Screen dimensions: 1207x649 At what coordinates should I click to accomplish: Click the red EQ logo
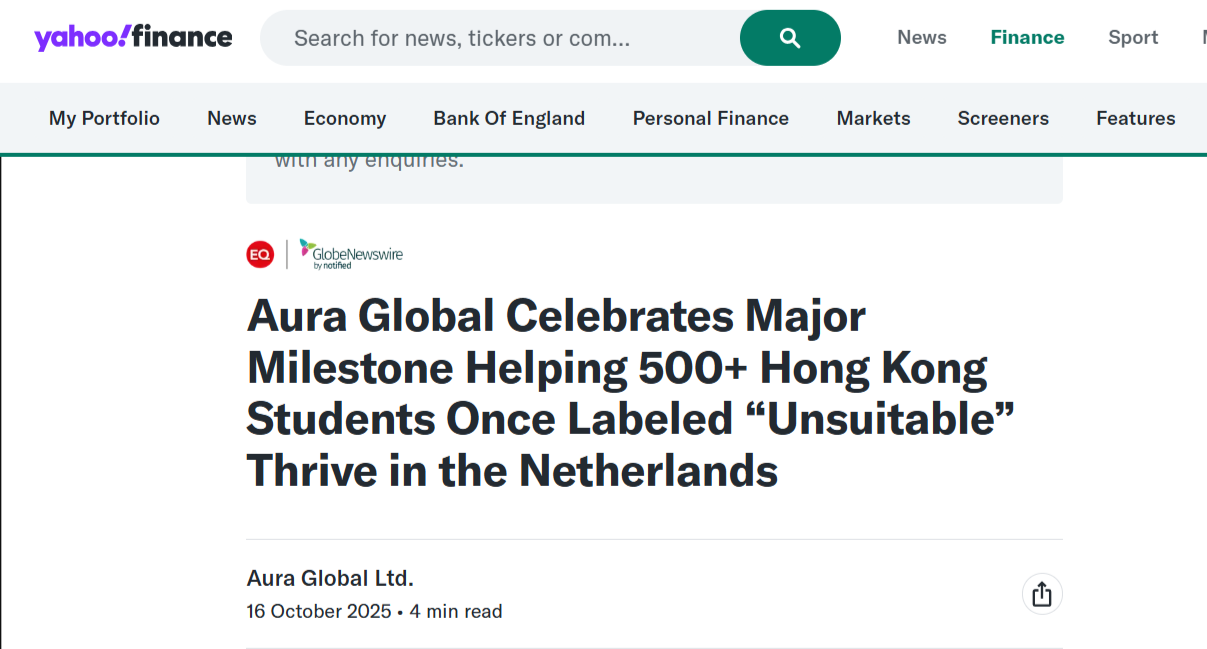[260, 255]
